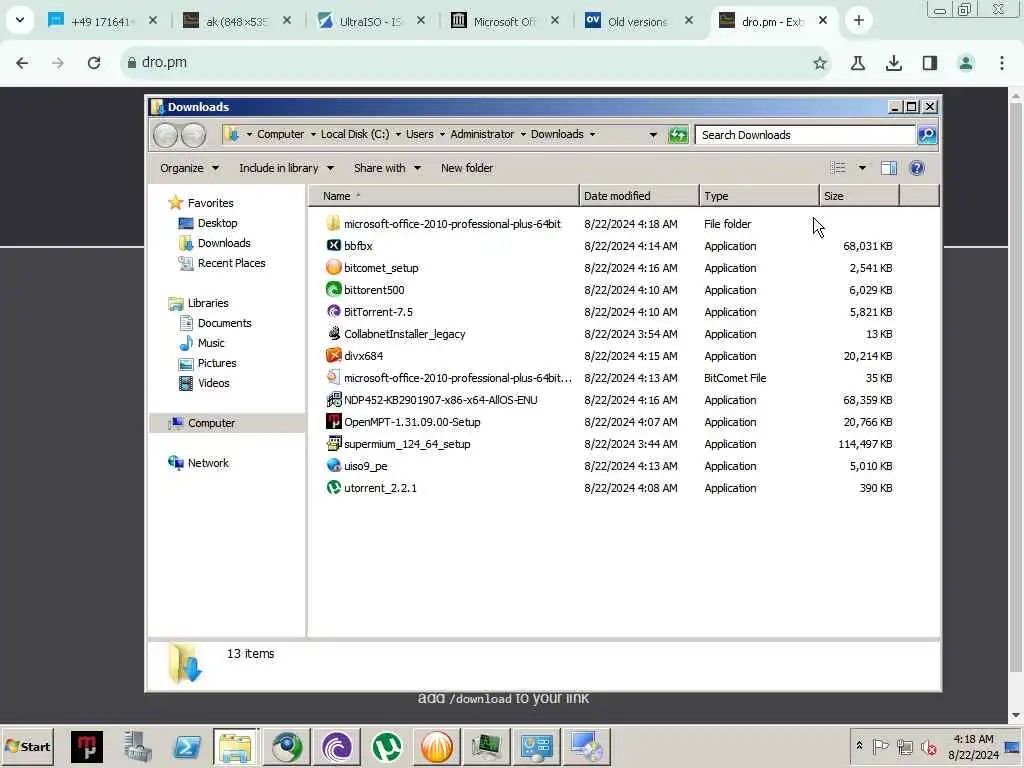Screen dimensions: 1024x768
Task: Open the Chrome Labs flask icon
Action: click(x=857, y=63)
